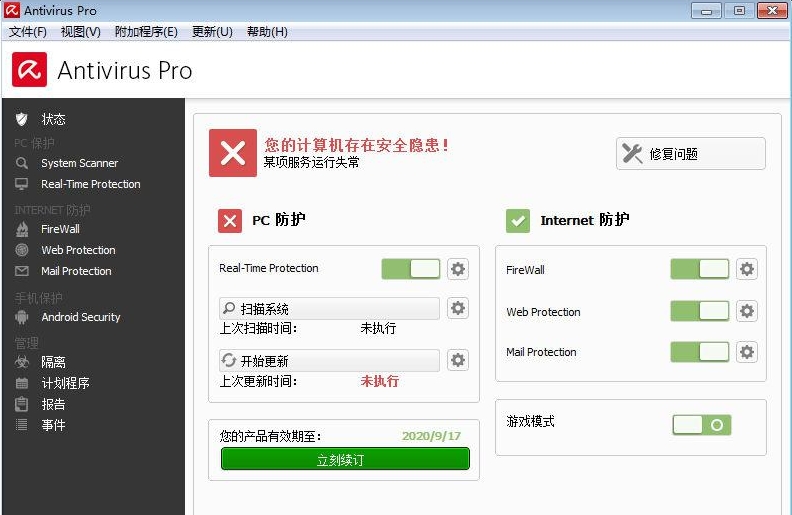The height and width of the screenshot is (515, 792).
Task: Click the Real-Time Protection settings gear icon
Action: pyautogui.click(x=458, y=269)
